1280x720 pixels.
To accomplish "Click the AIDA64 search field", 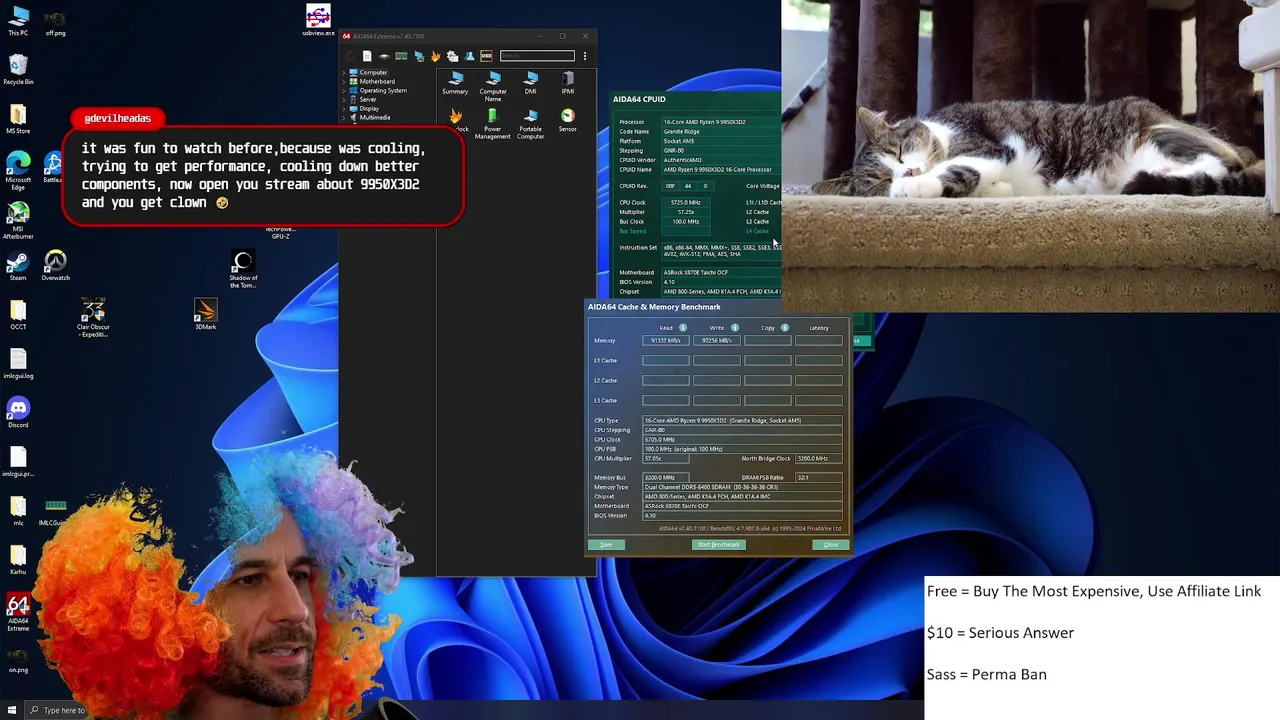I will pyautogui.click(x=538, y=56).
